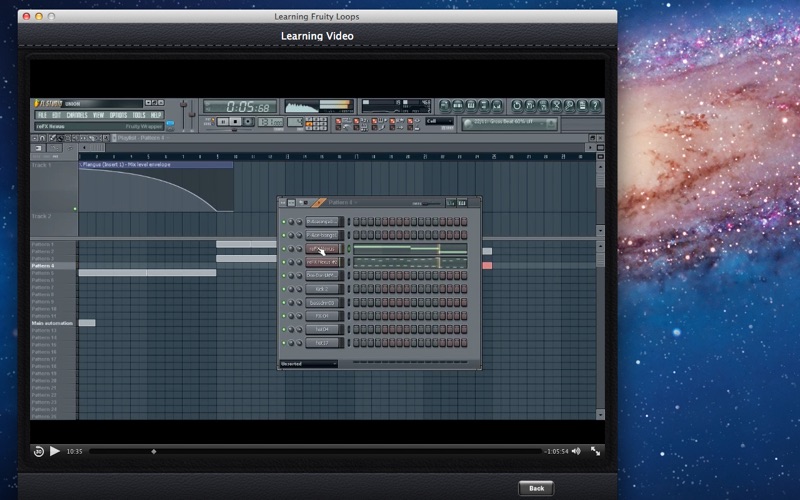The width and height of the screenshot is (800, 500).
Task: Click the step sequencer swing slider
Action: pyautogui.click(x=428, y=203)
